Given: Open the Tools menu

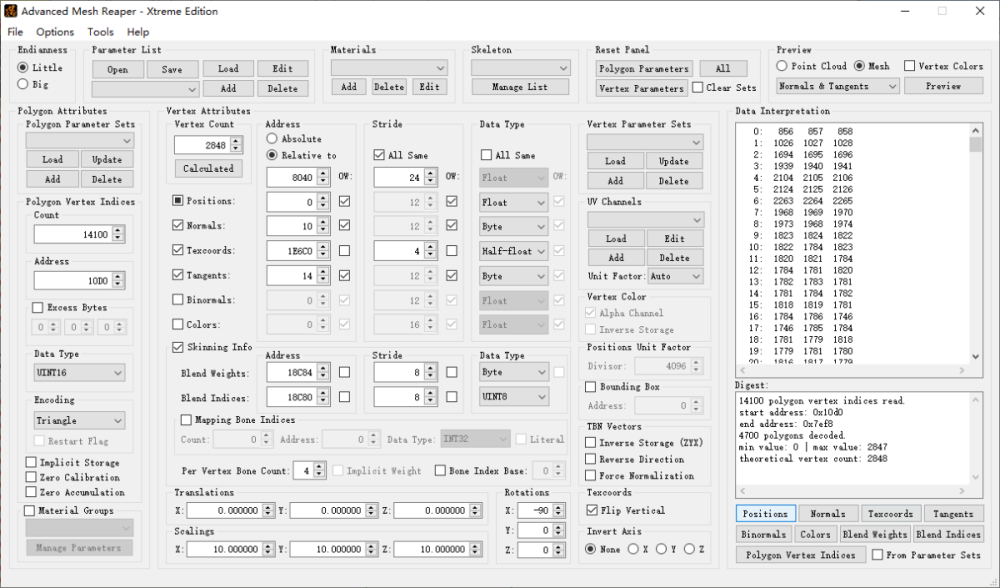Looking at the screenshot, I should [x=100, y=32].
